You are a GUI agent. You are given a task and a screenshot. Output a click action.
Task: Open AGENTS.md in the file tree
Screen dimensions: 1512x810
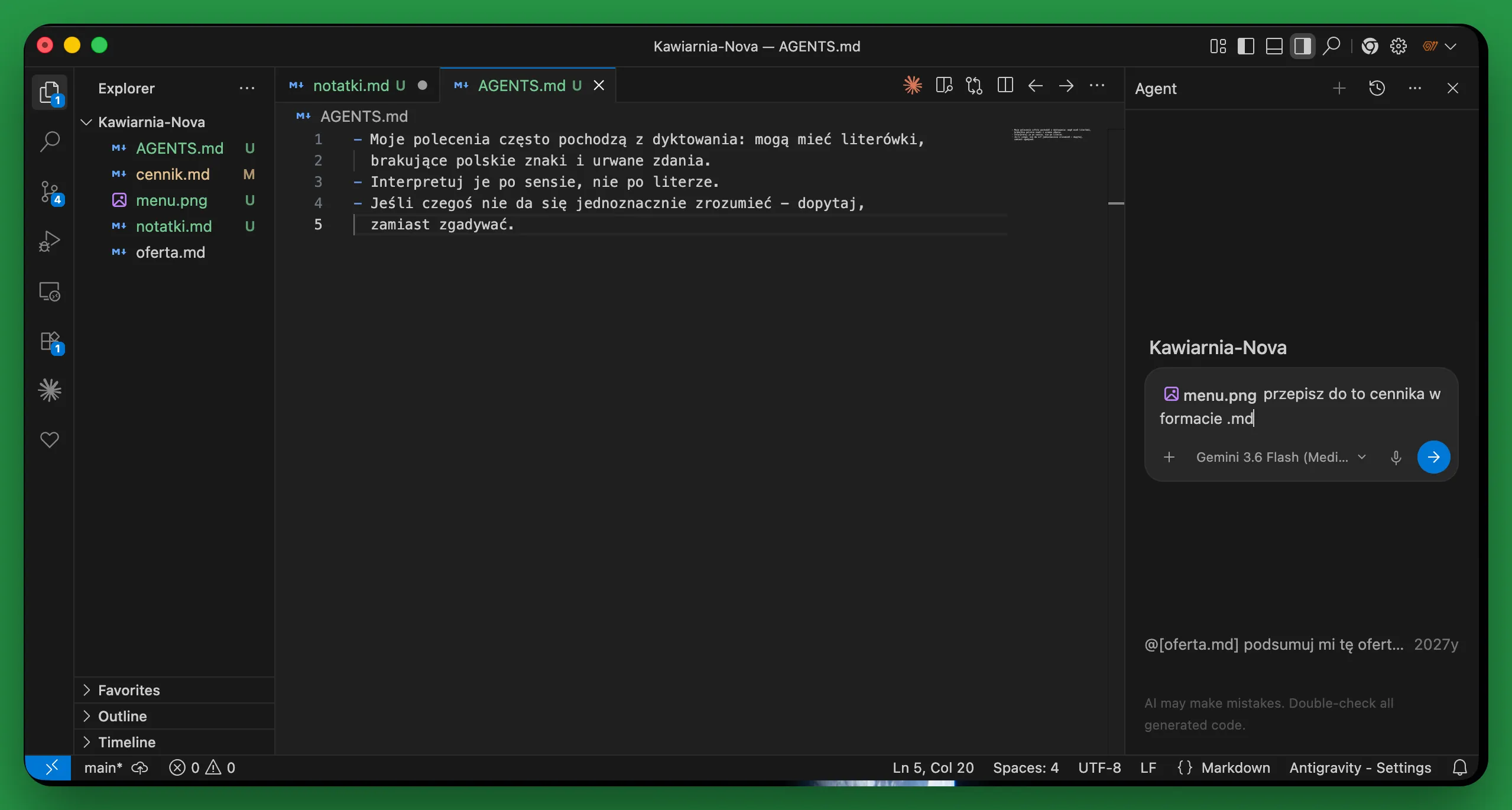tap(180, 148)
